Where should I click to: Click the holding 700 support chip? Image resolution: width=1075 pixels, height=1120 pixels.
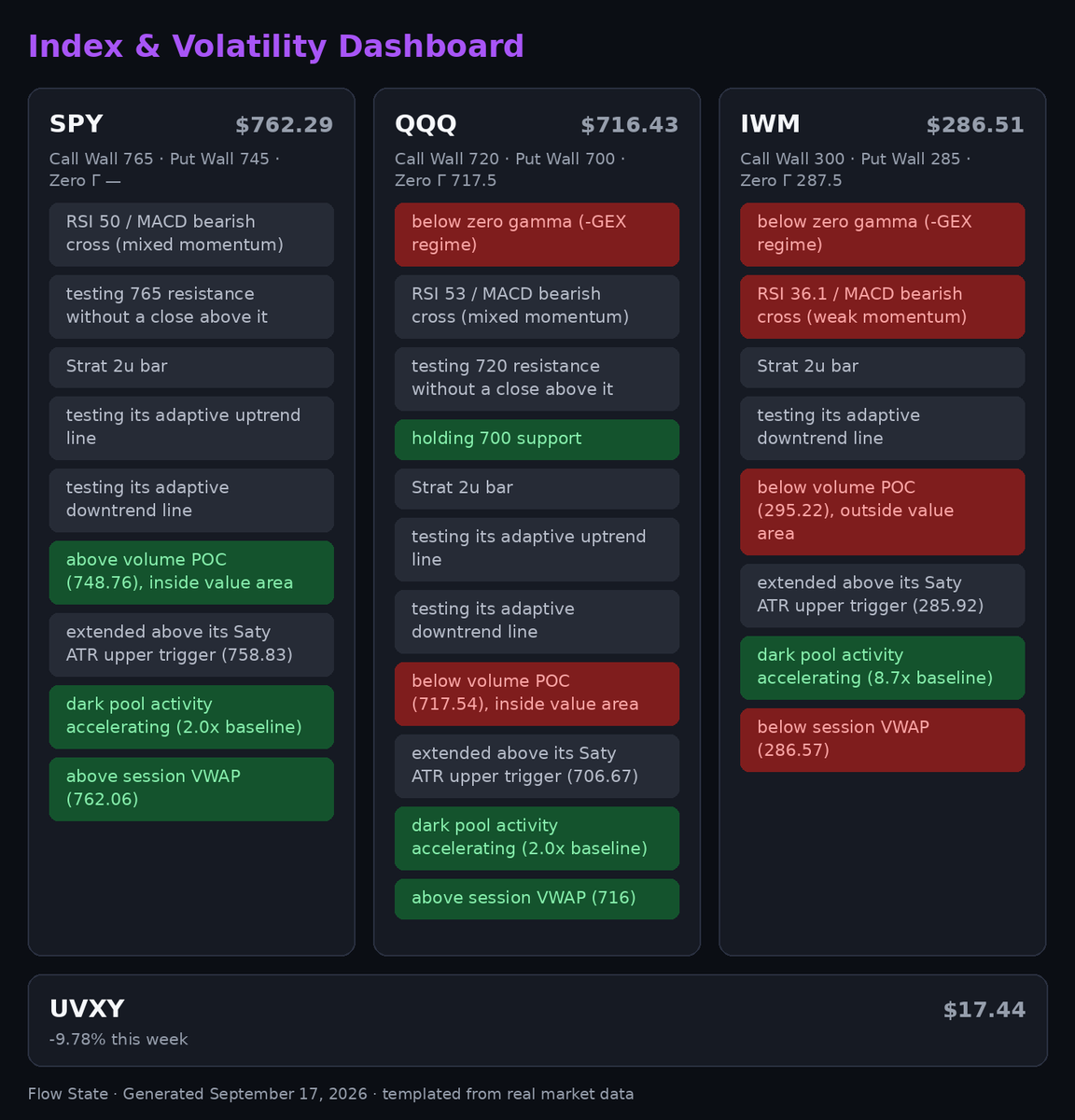click(537, 440)
